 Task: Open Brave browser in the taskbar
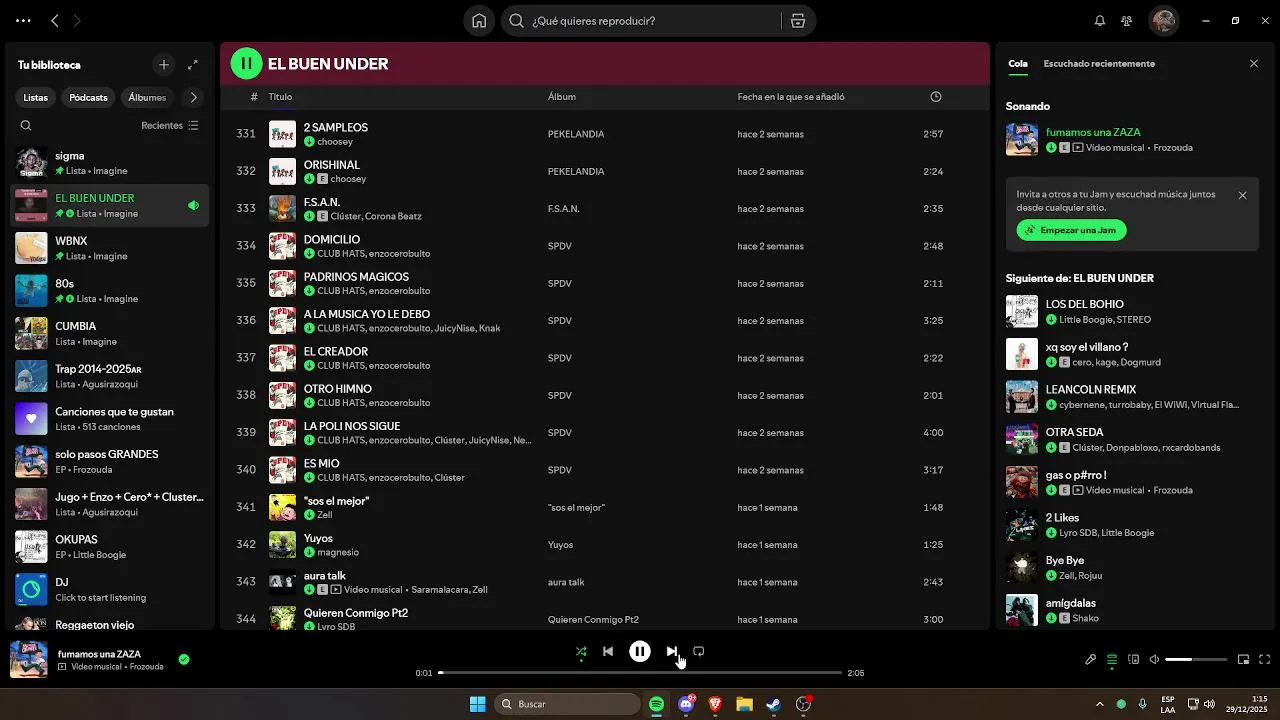(715, 704)
